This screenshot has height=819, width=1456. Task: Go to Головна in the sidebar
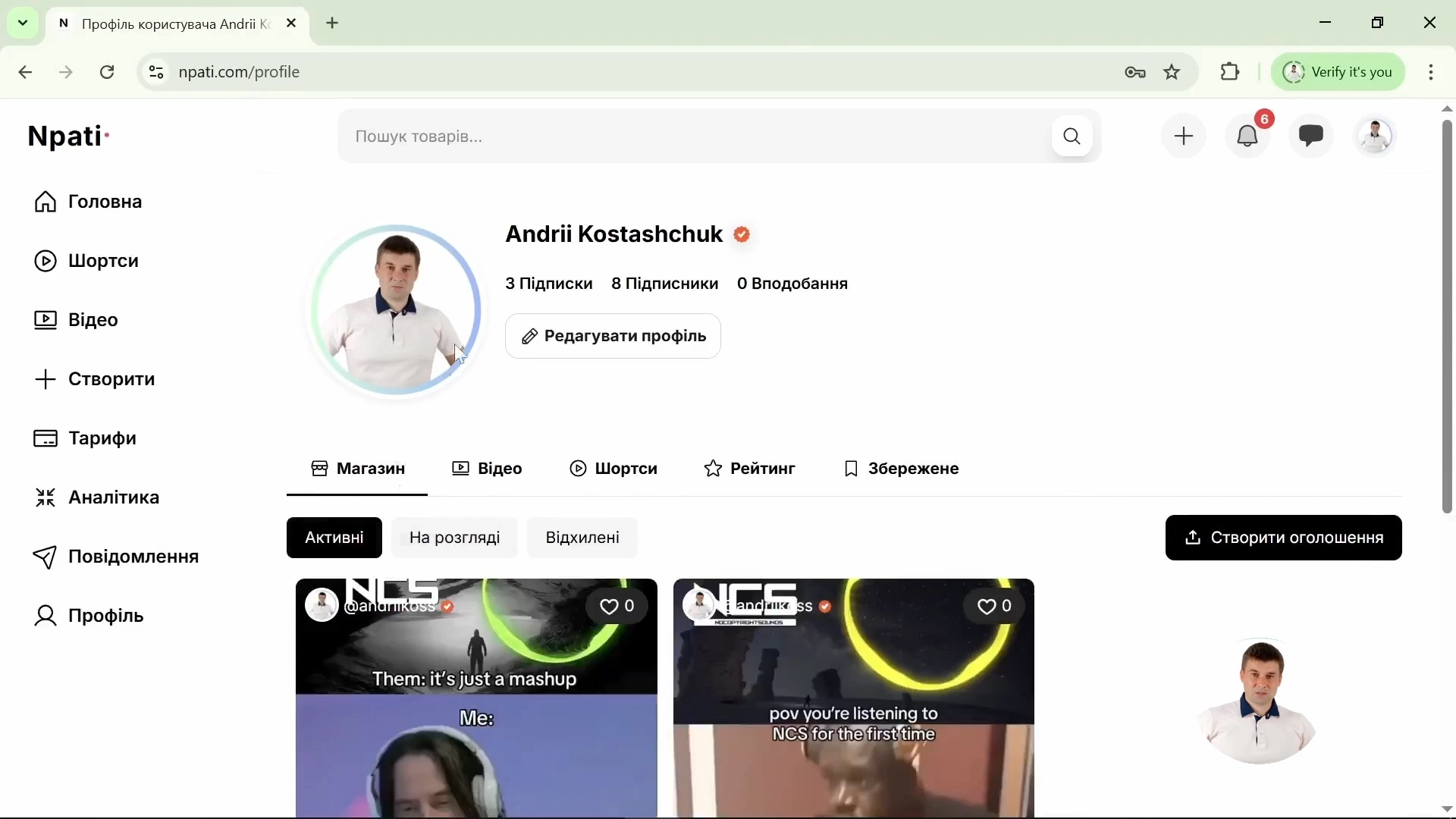[89, 202]
